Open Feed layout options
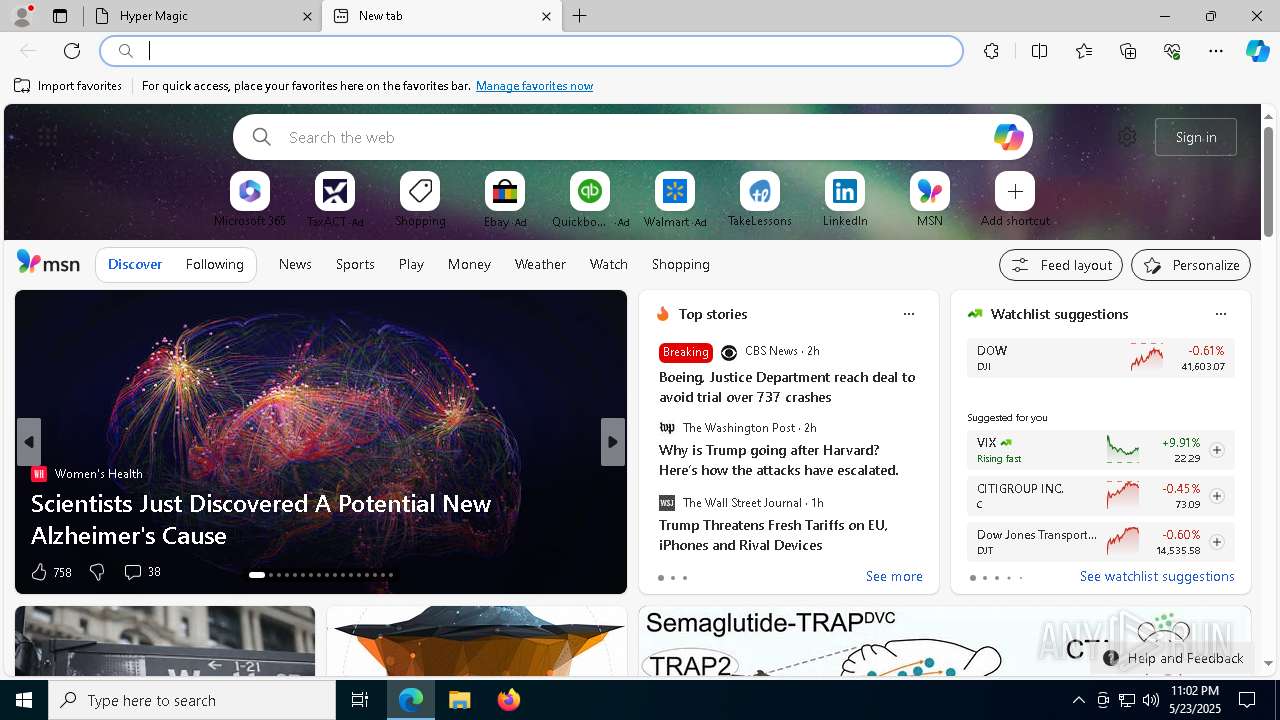This screenshot has height=720, width=1280. [x=1061, y=265]
